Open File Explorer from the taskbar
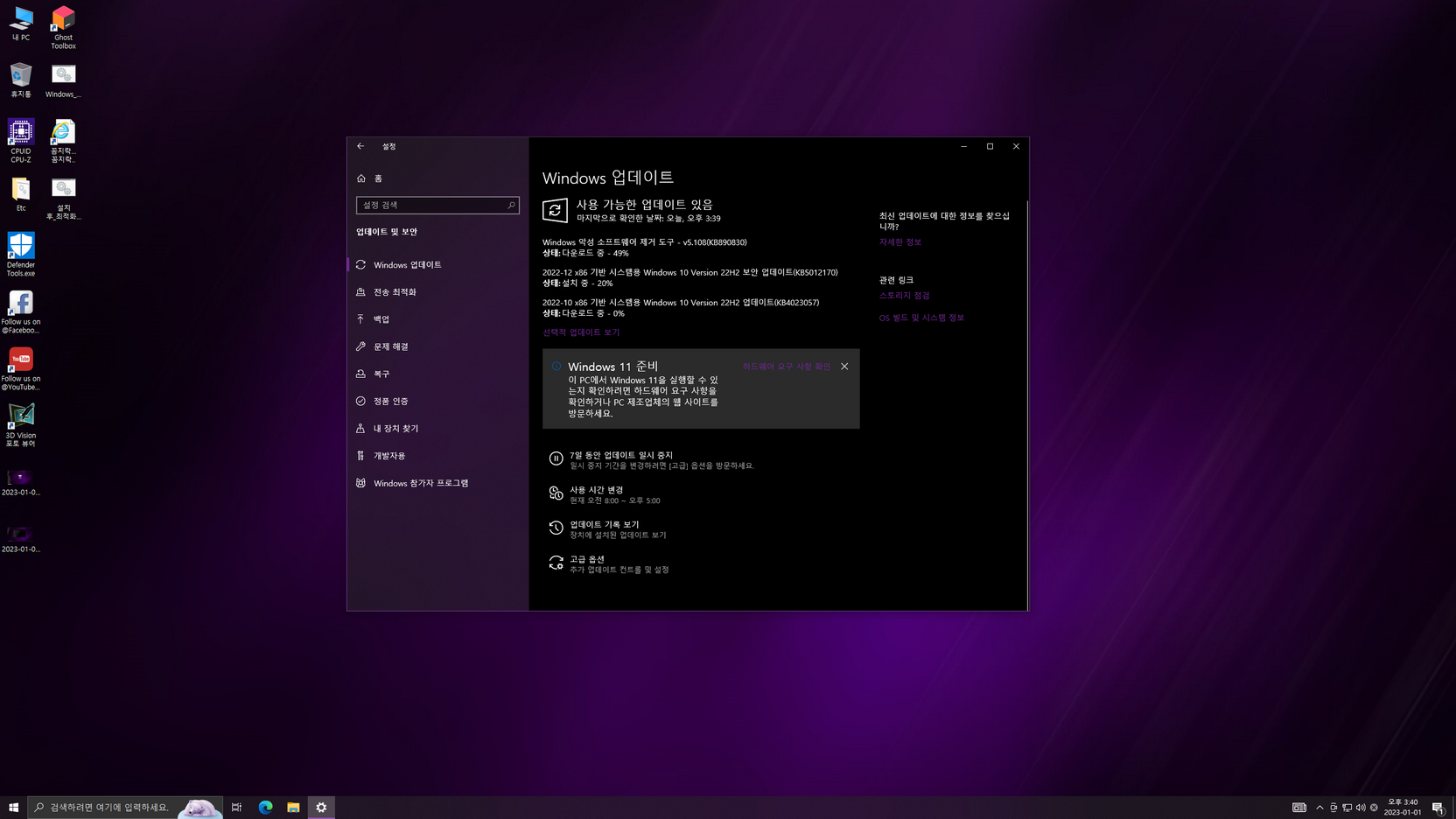The width and height of the screenshot is (1456, 819). 293,808
